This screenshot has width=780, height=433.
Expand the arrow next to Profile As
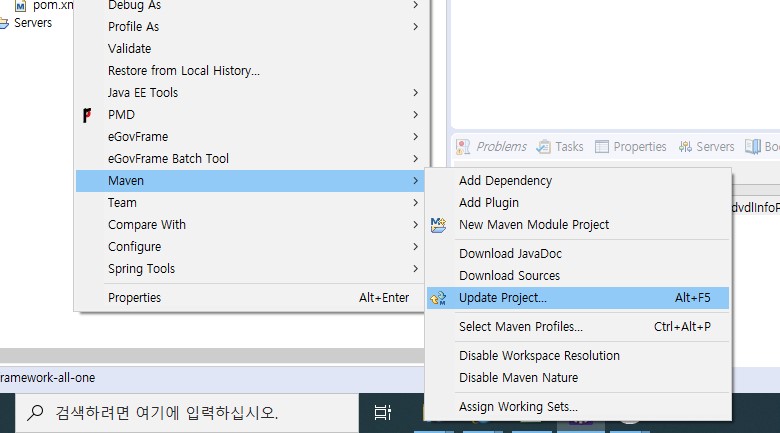pyautogui.click(x=415, y=27)
